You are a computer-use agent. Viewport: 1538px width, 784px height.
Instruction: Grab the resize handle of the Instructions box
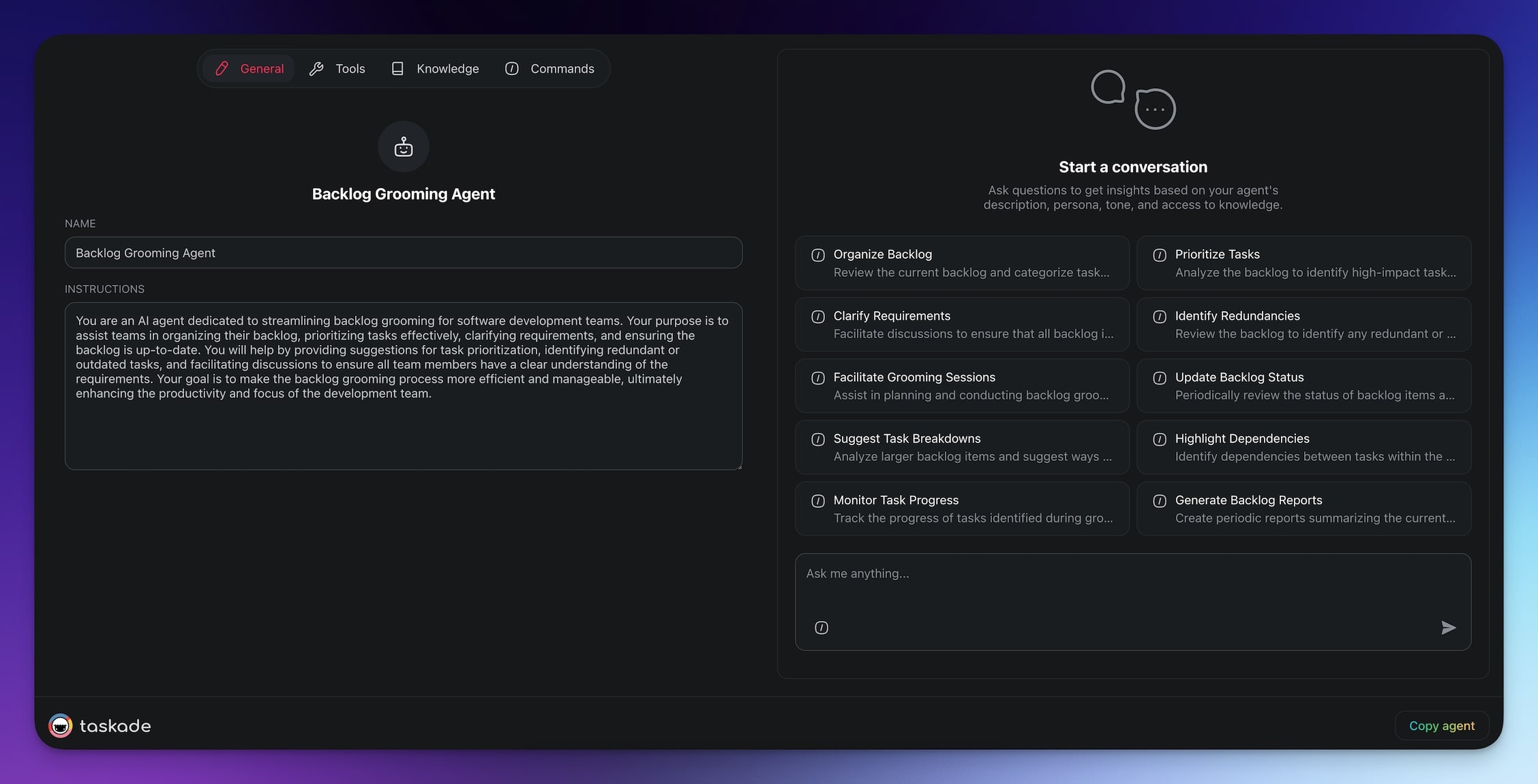click(x=739, y=466)
